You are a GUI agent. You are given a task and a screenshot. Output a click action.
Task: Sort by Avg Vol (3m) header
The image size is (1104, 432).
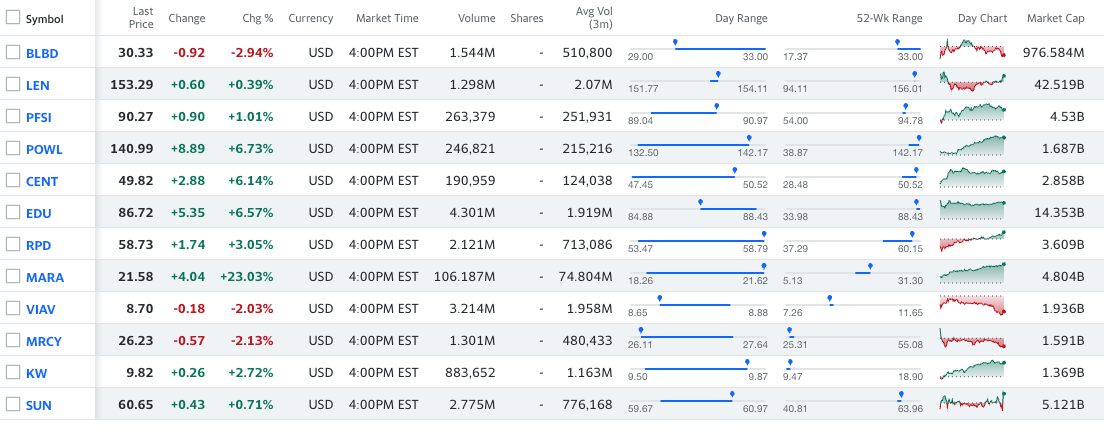coord(594,18)
